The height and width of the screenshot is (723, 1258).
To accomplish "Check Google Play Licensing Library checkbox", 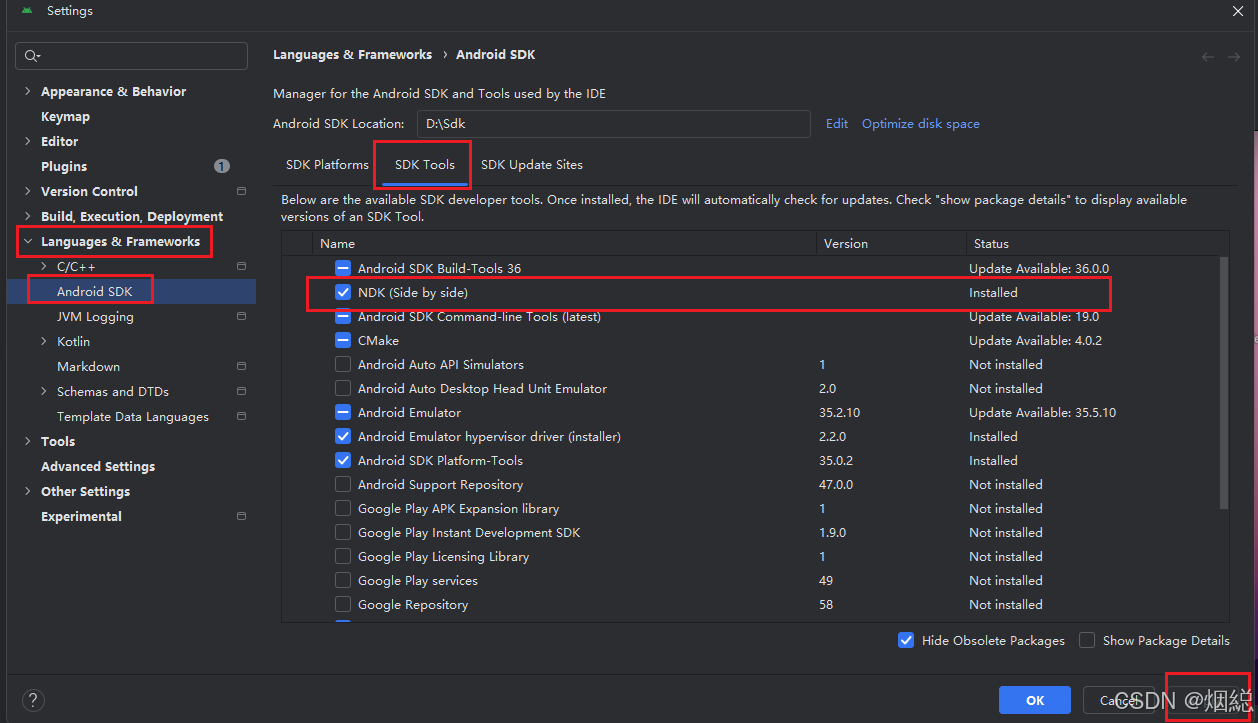I will (x=343, y=556).
